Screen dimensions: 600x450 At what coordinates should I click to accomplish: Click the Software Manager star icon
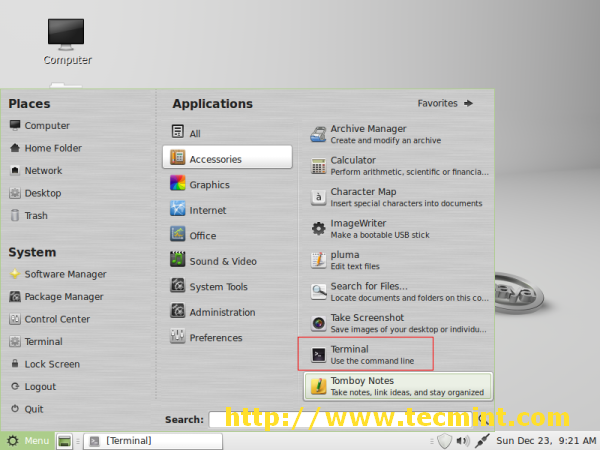point(15,274)
